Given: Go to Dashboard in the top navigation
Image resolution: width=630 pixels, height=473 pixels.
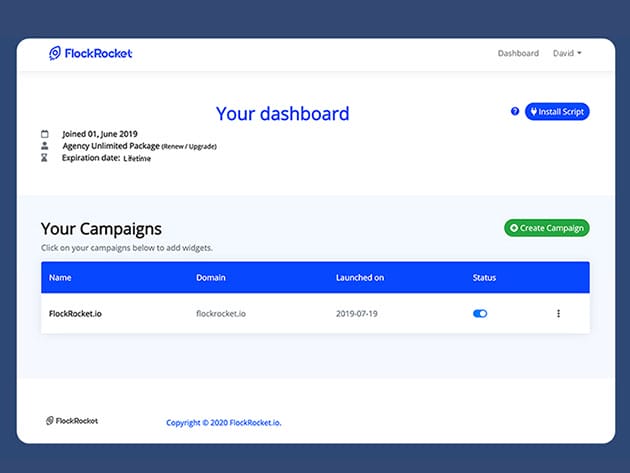Looking at the screenshot, I should click(x=518, y=53).
